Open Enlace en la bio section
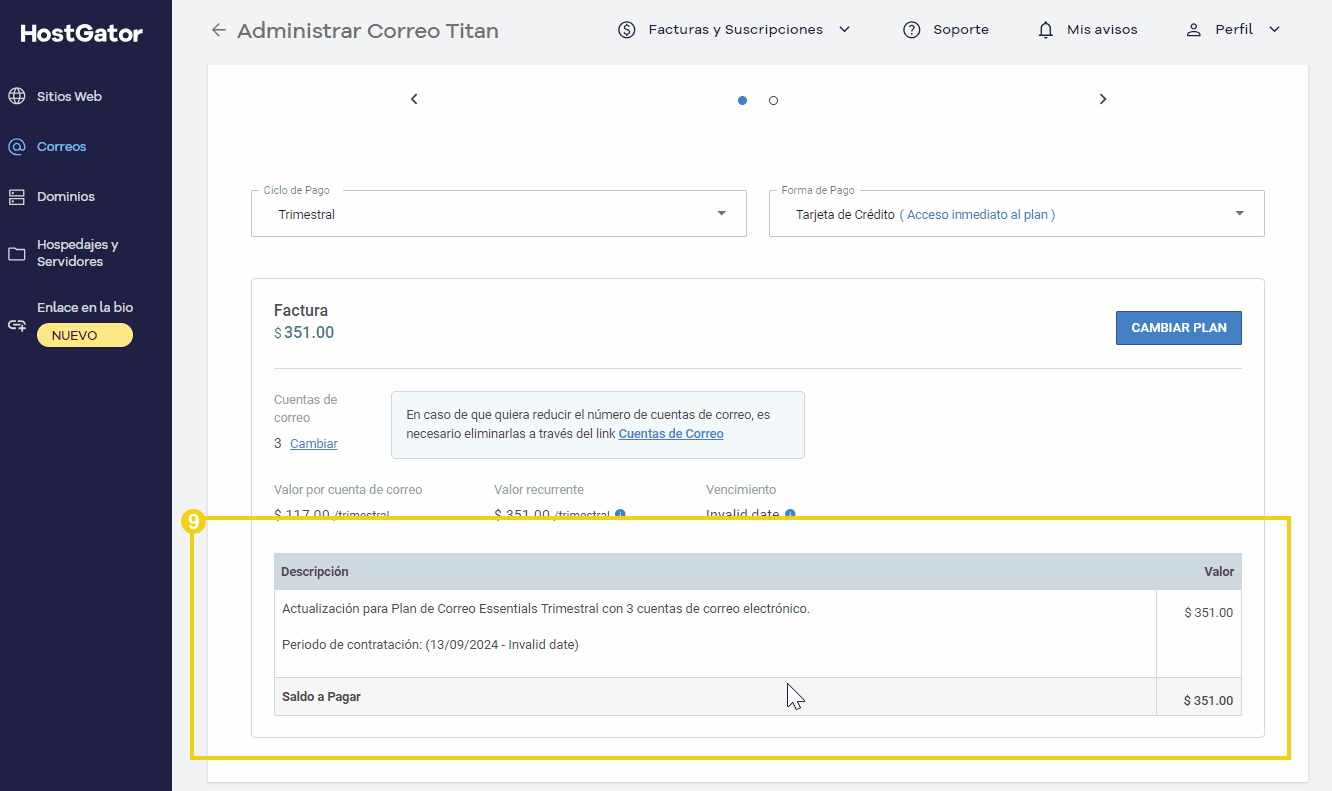 (85, 307)
